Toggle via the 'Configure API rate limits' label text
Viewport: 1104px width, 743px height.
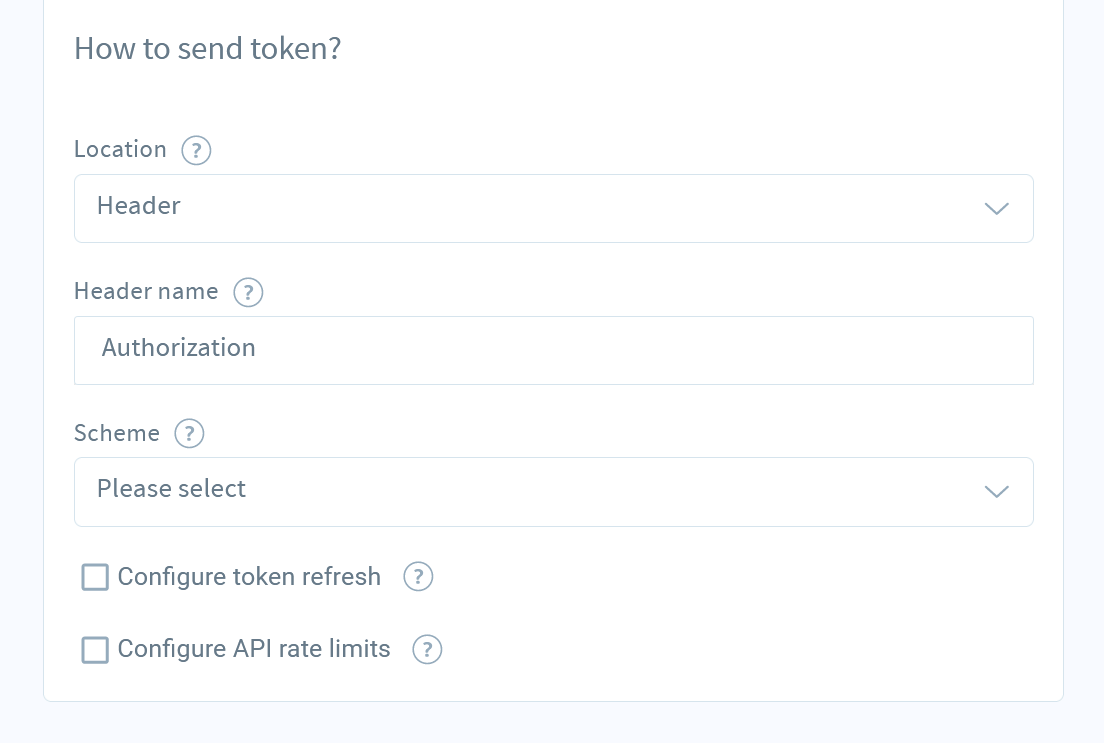pyautogui.click(x=253, y=649)
